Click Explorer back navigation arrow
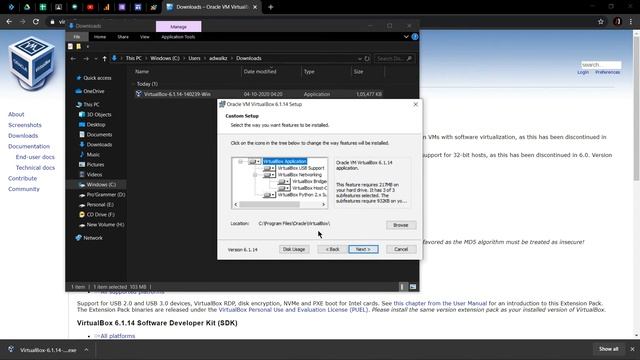The image size is (640, 360). point(73,58)
